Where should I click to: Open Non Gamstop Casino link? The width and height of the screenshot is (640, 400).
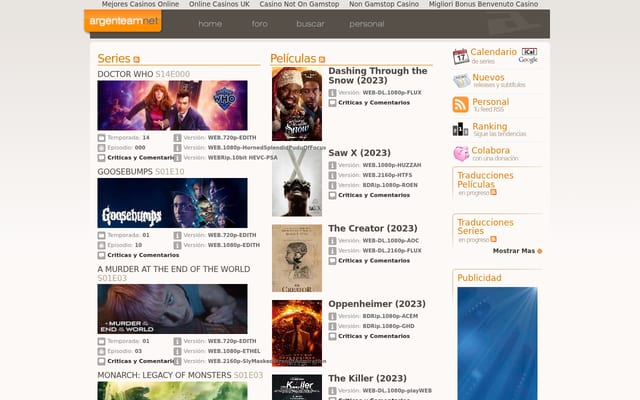point(384,4)
